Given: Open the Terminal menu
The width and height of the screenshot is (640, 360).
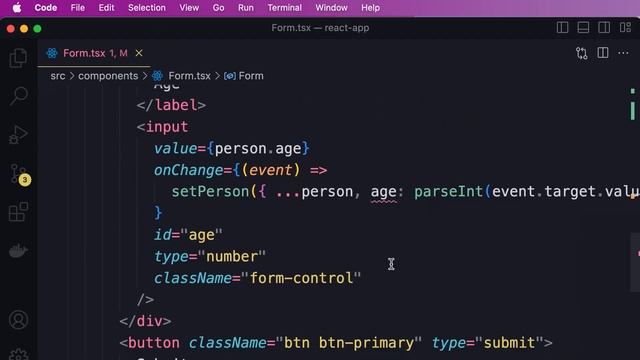Looking at the screenshot, I should pyautogui.click(x=284, y=8).
